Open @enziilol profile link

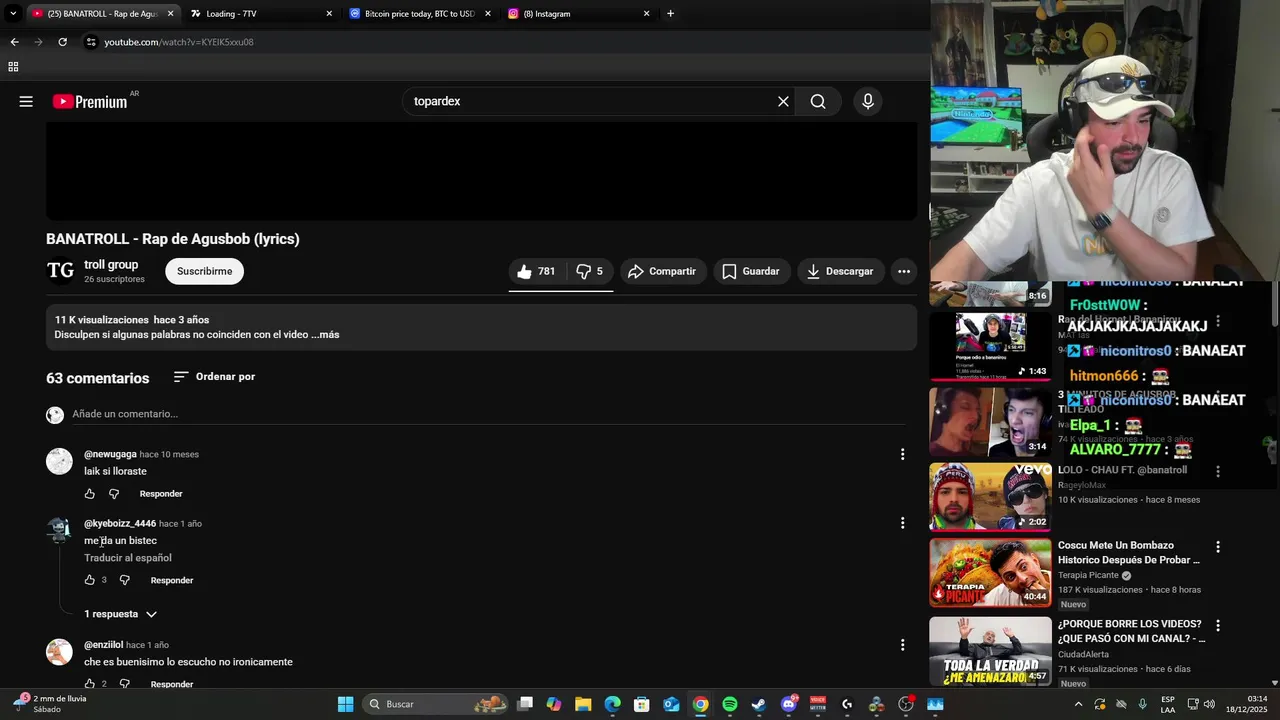pyautogui.click(x=103, y=645)
